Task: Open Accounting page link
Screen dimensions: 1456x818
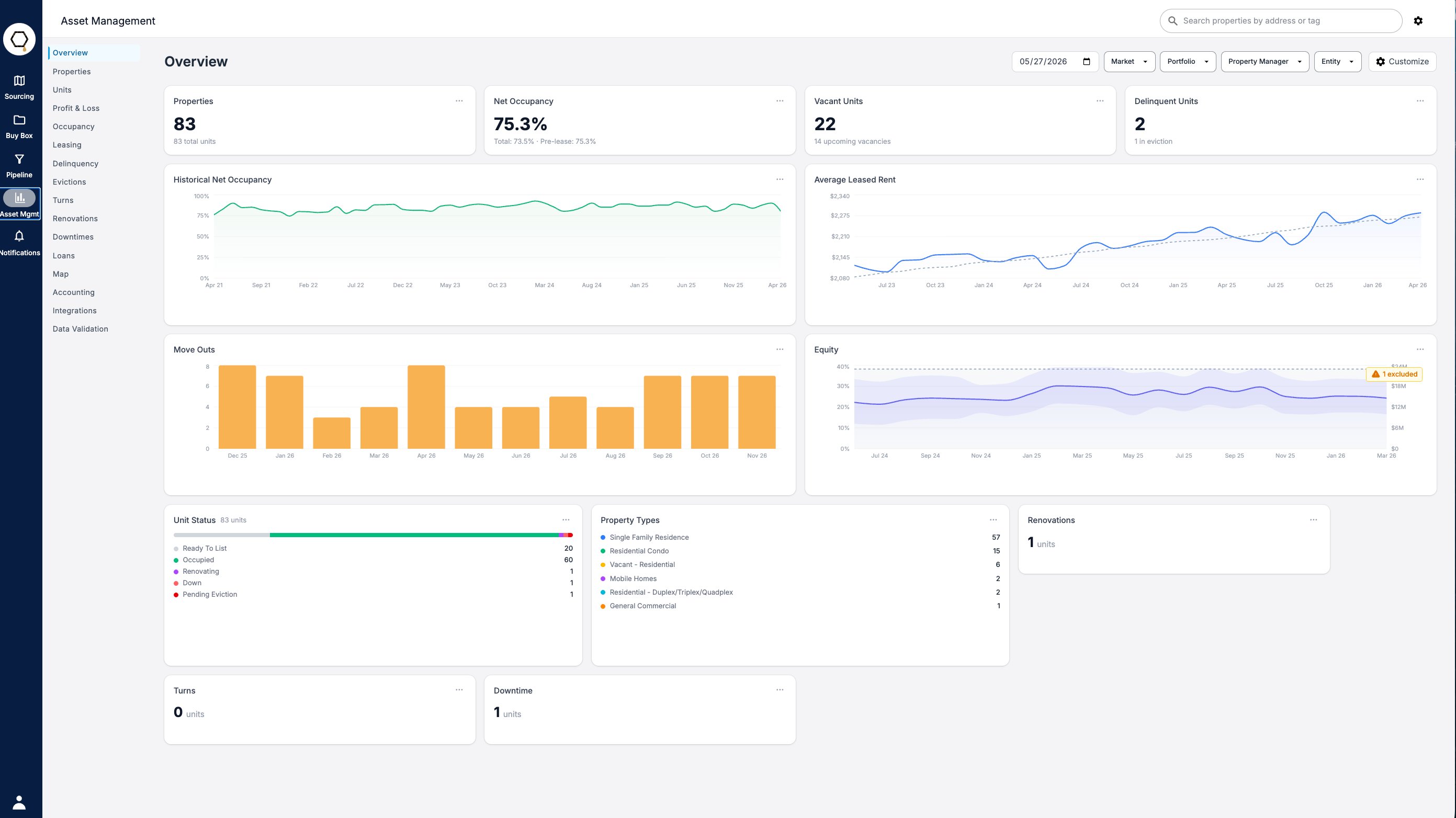Action: (73, 292)
